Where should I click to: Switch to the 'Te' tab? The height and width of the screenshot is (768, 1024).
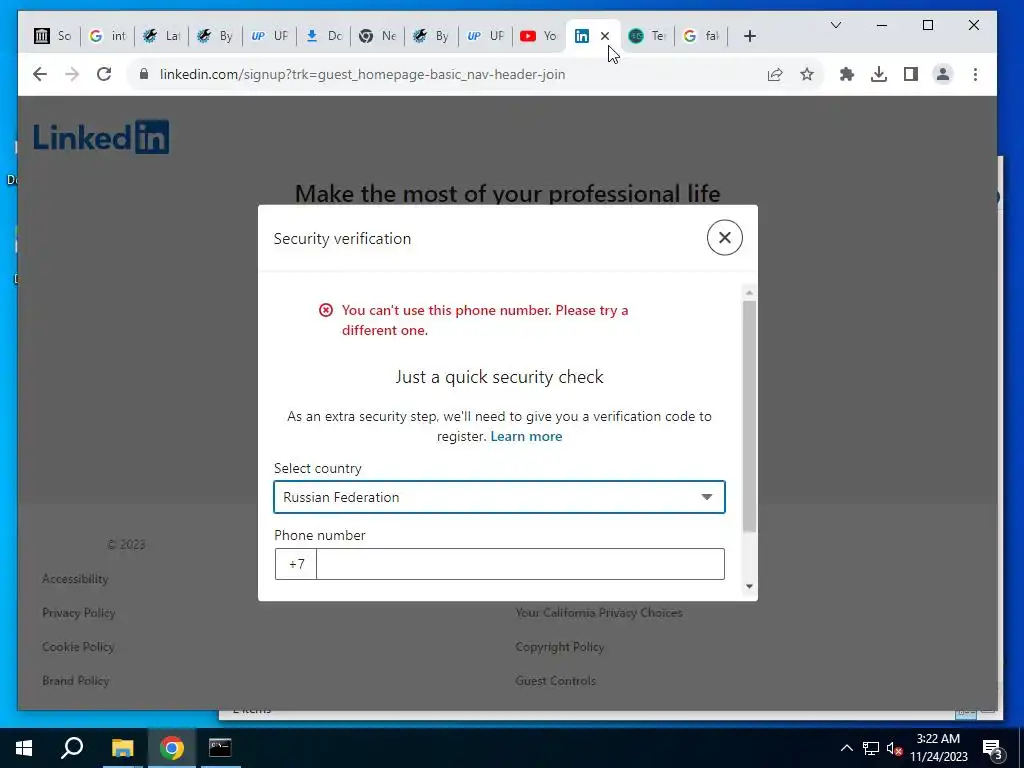[647, 36]
